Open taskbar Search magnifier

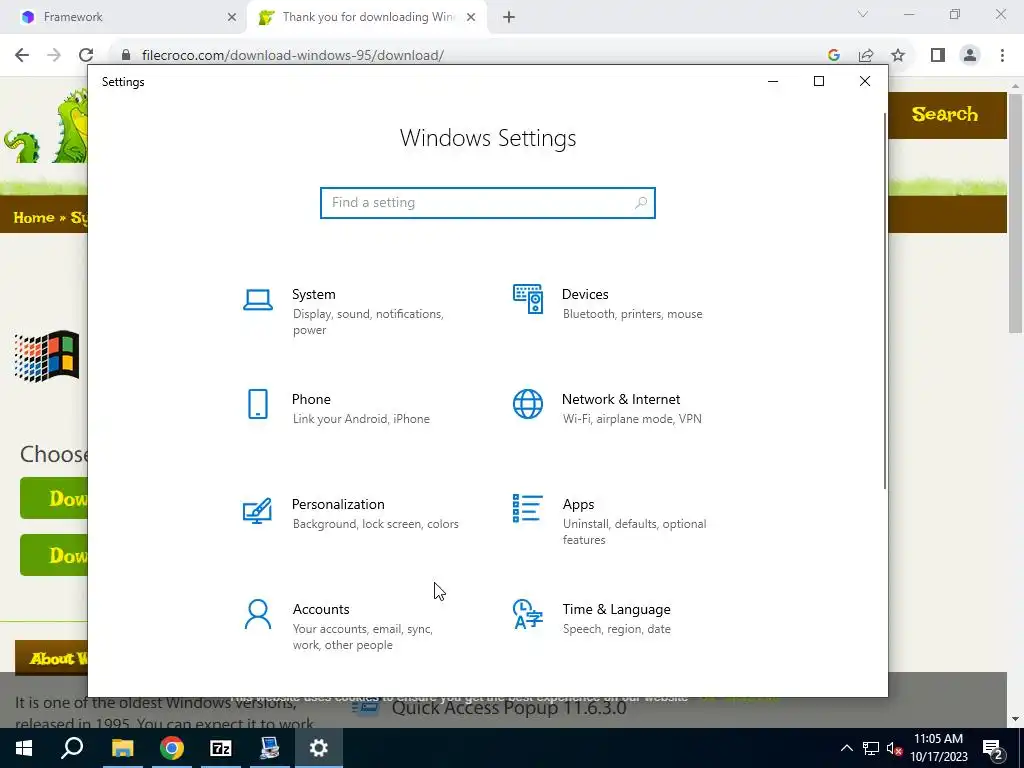(x=72, y=748)
